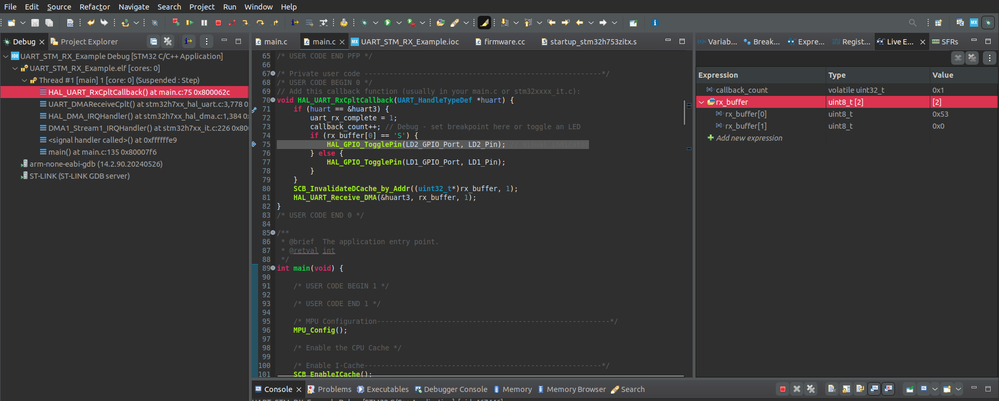This screenshot has width=999, height=401.
Task: Click the Terminate icon in Console toolbar
Action: [x=782, y=389]
